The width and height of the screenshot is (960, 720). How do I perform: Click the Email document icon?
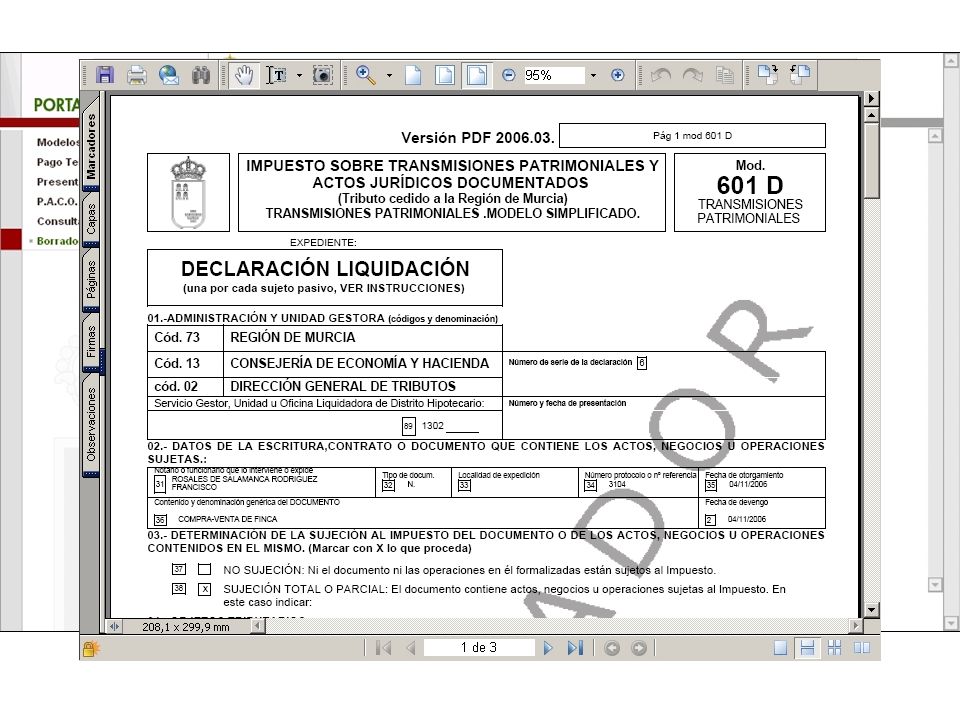coord(169,75)
